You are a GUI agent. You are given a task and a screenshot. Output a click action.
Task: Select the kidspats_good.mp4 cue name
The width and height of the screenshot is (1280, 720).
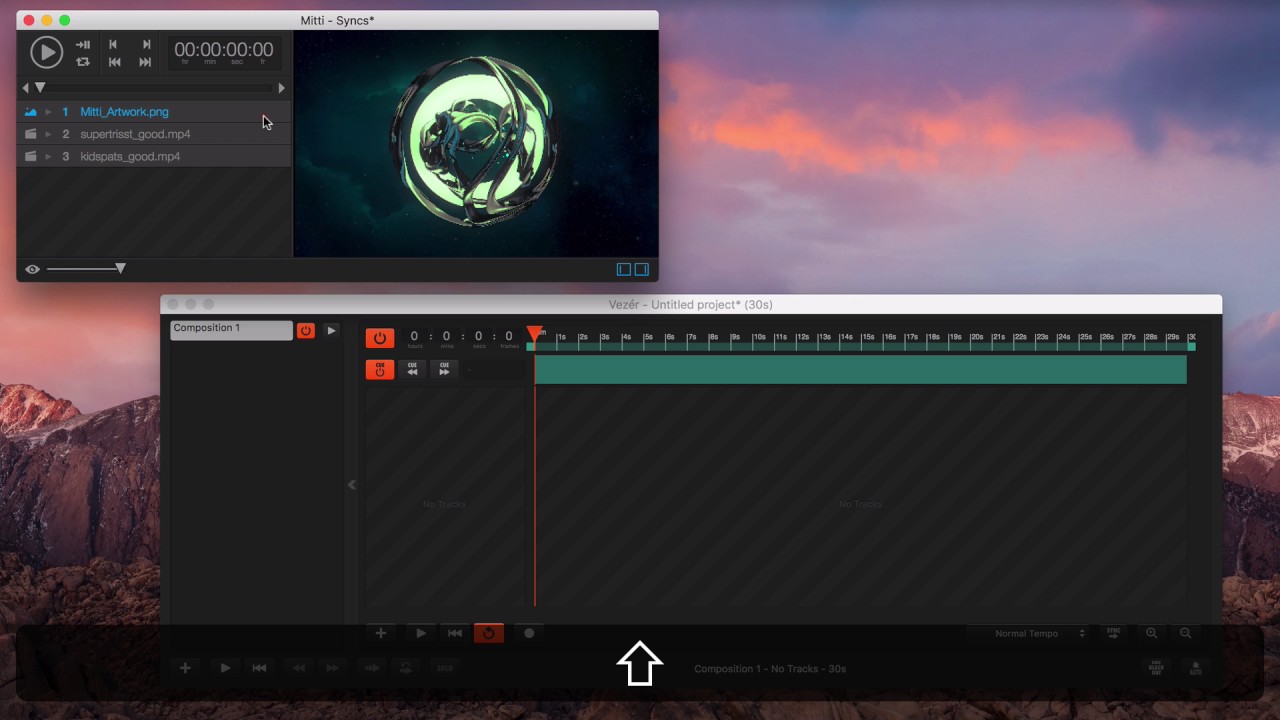pyautogui.click(x=130, y=156)
